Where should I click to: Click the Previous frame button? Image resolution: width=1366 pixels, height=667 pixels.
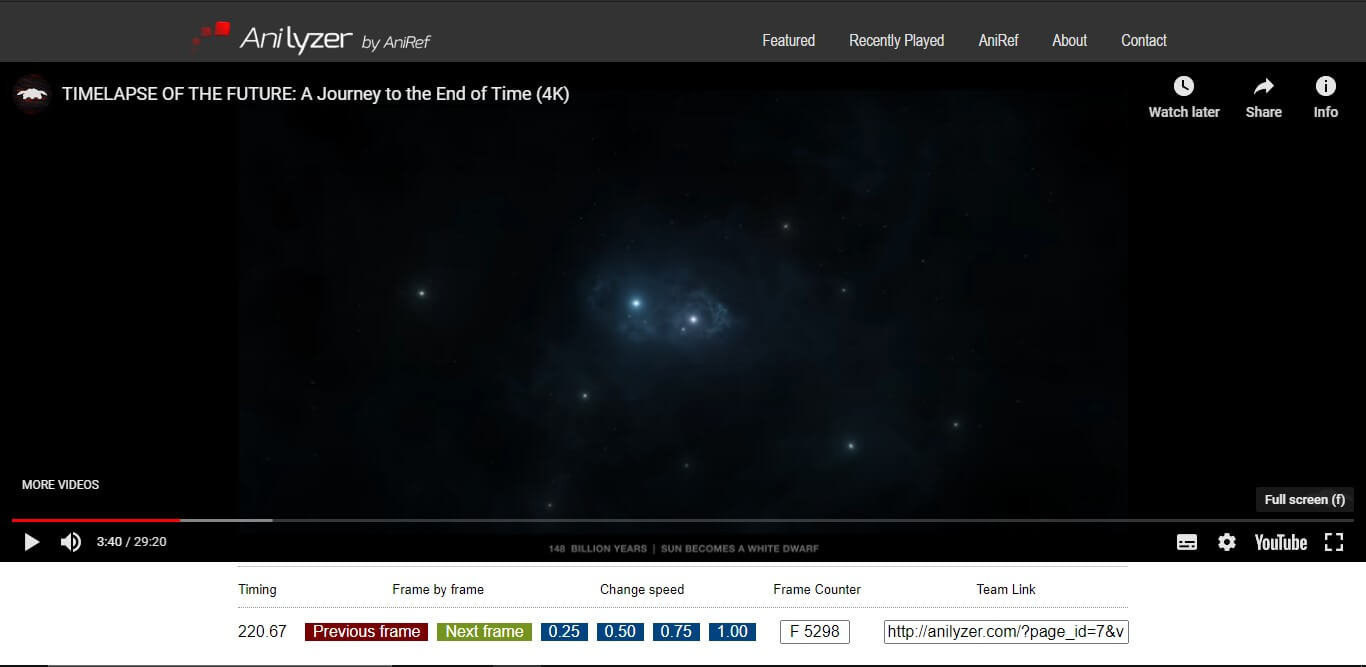click(365, 631)
